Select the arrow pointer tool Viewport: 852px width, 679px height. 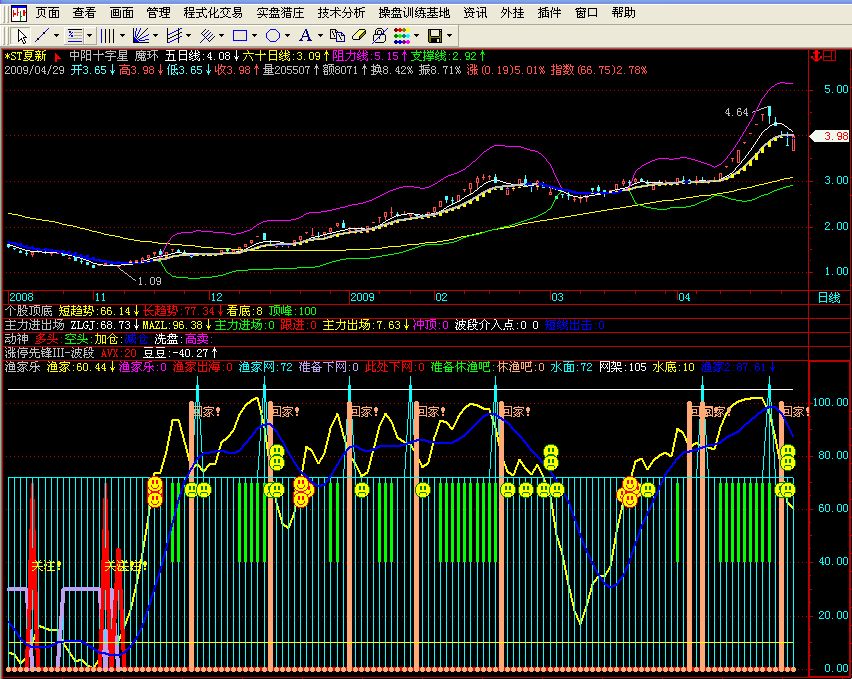click(22, 35)
